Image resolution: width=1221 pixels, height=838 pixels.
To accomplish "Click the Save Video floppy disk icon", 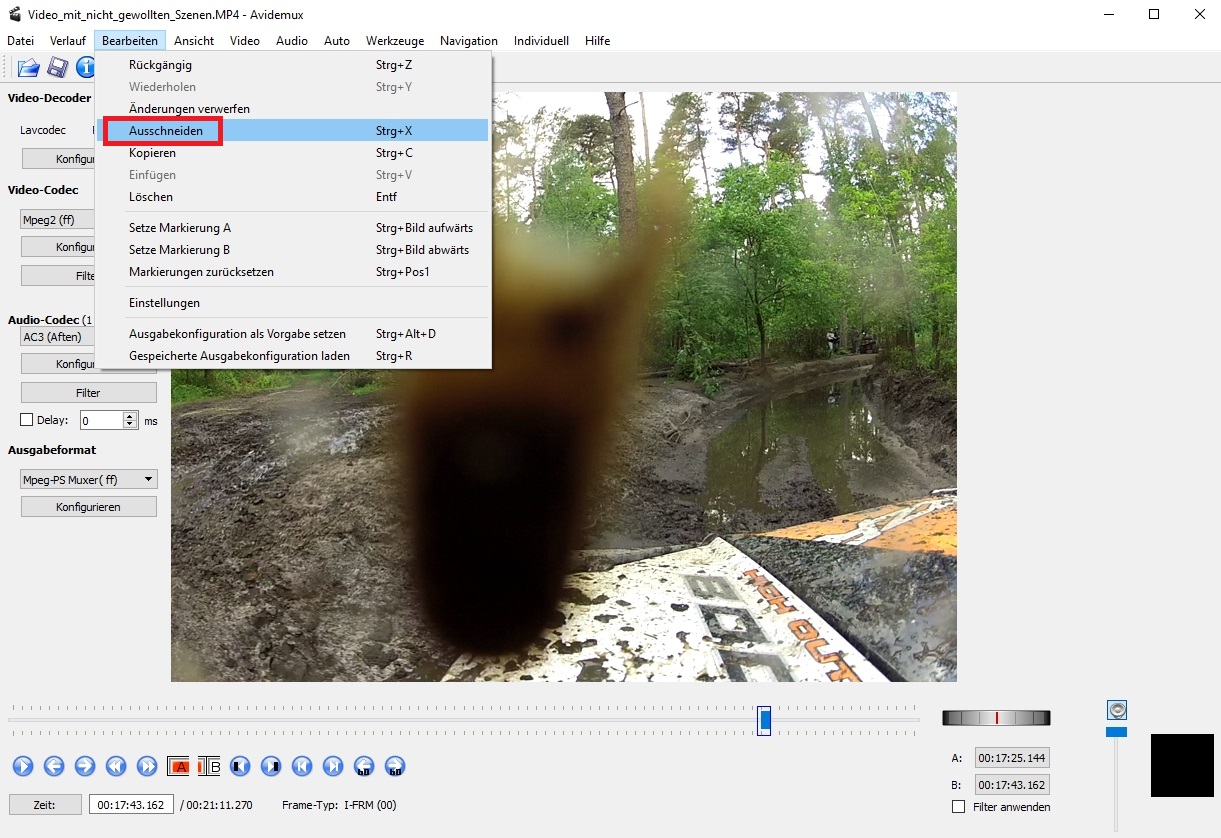I will 57,68.
